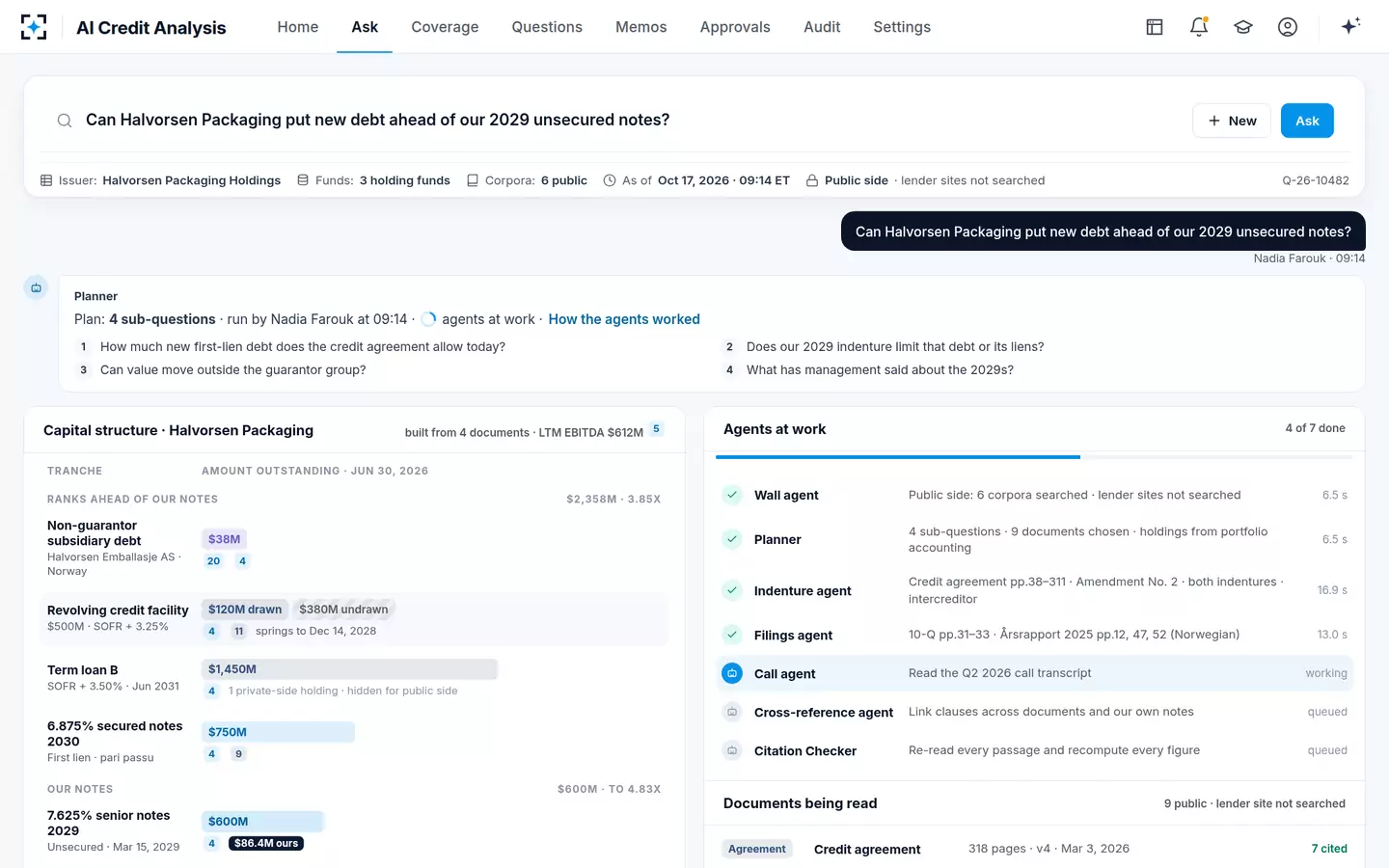Click the agents progress bar
The image size is (1389, 868).
(1034, 457)
